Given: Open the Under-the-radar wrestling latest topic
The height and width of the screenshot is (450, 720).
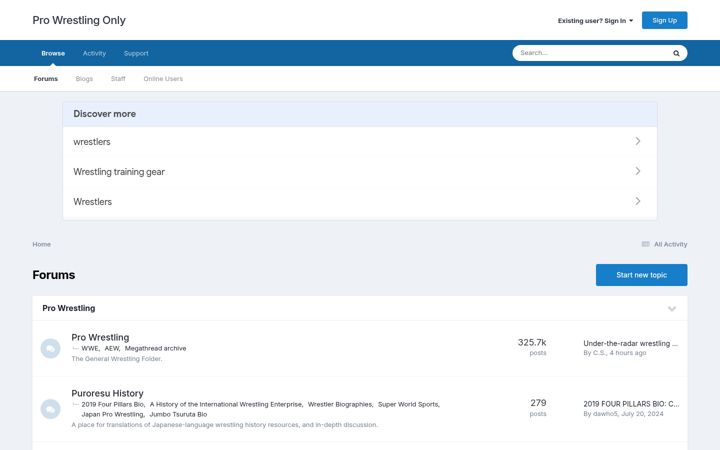Looking at the screenshot, I should coord(630,343).
